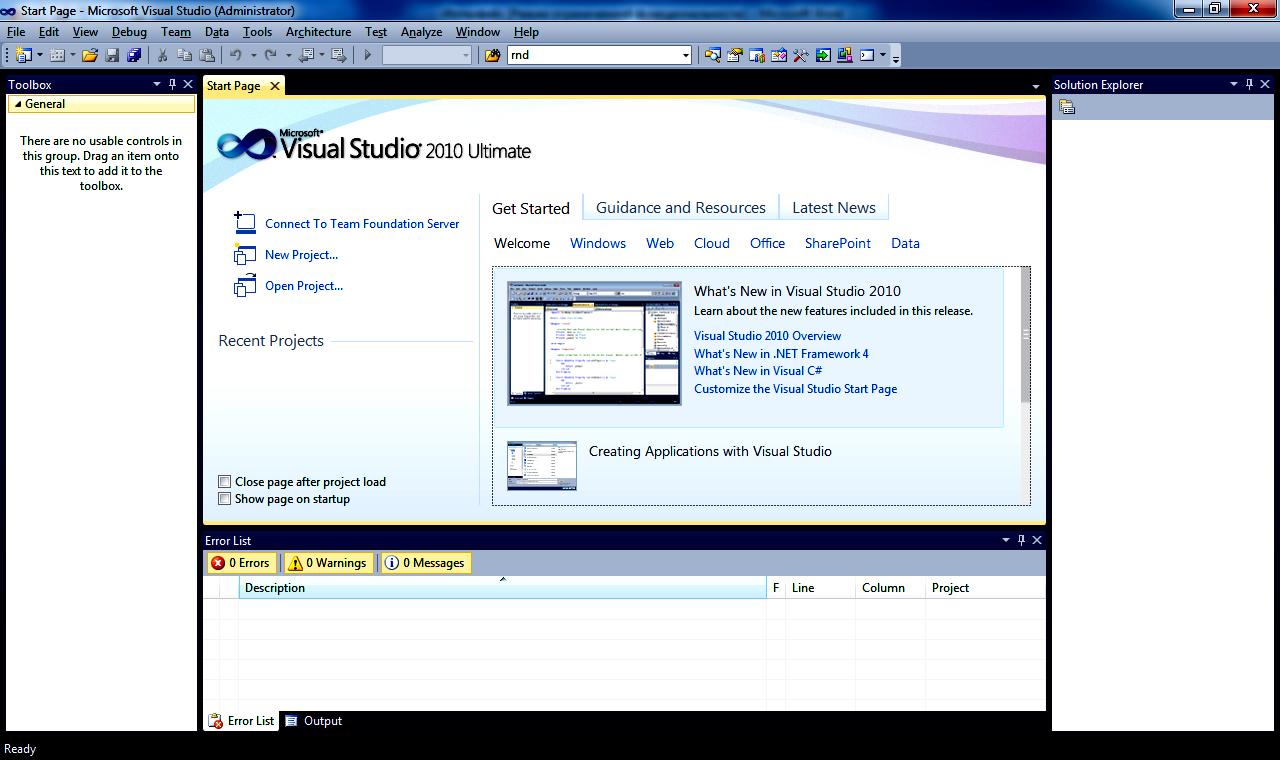Pin toggle on Solution Explorer panel

tap(1249, 84)
